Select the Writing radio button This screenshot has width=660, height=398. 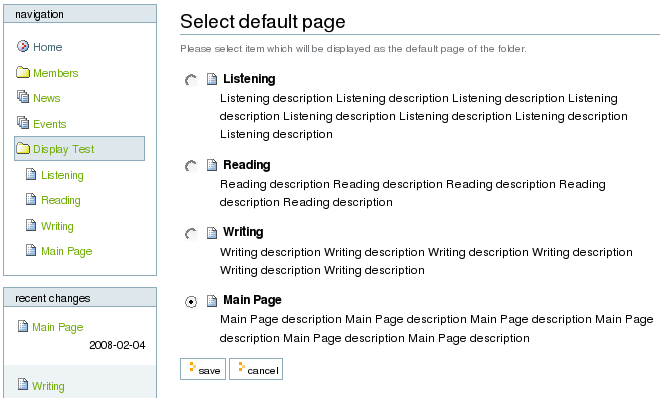(x=191, y=234)
